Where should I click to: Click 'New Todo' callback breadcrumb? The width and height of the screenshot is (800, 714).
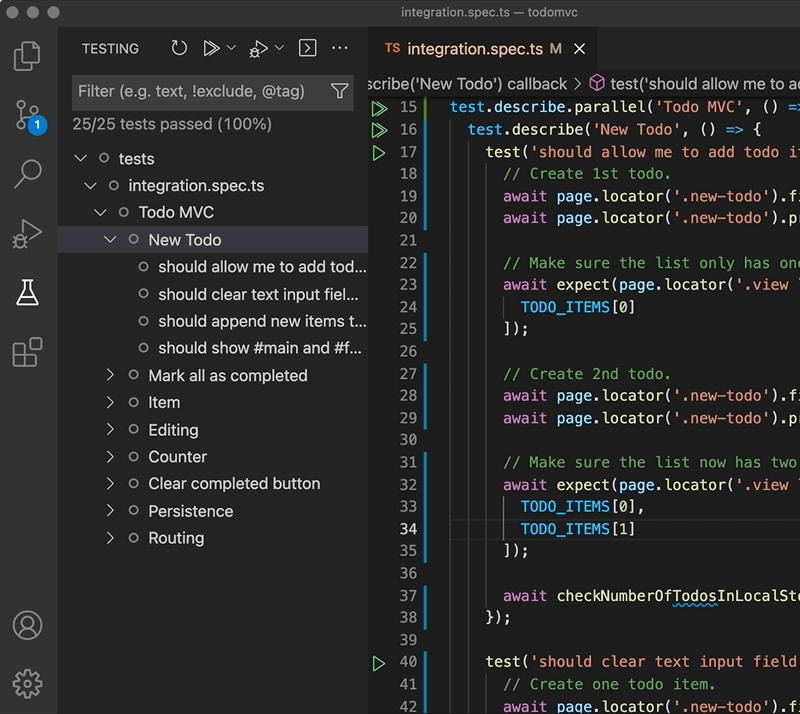click(468, 84)
